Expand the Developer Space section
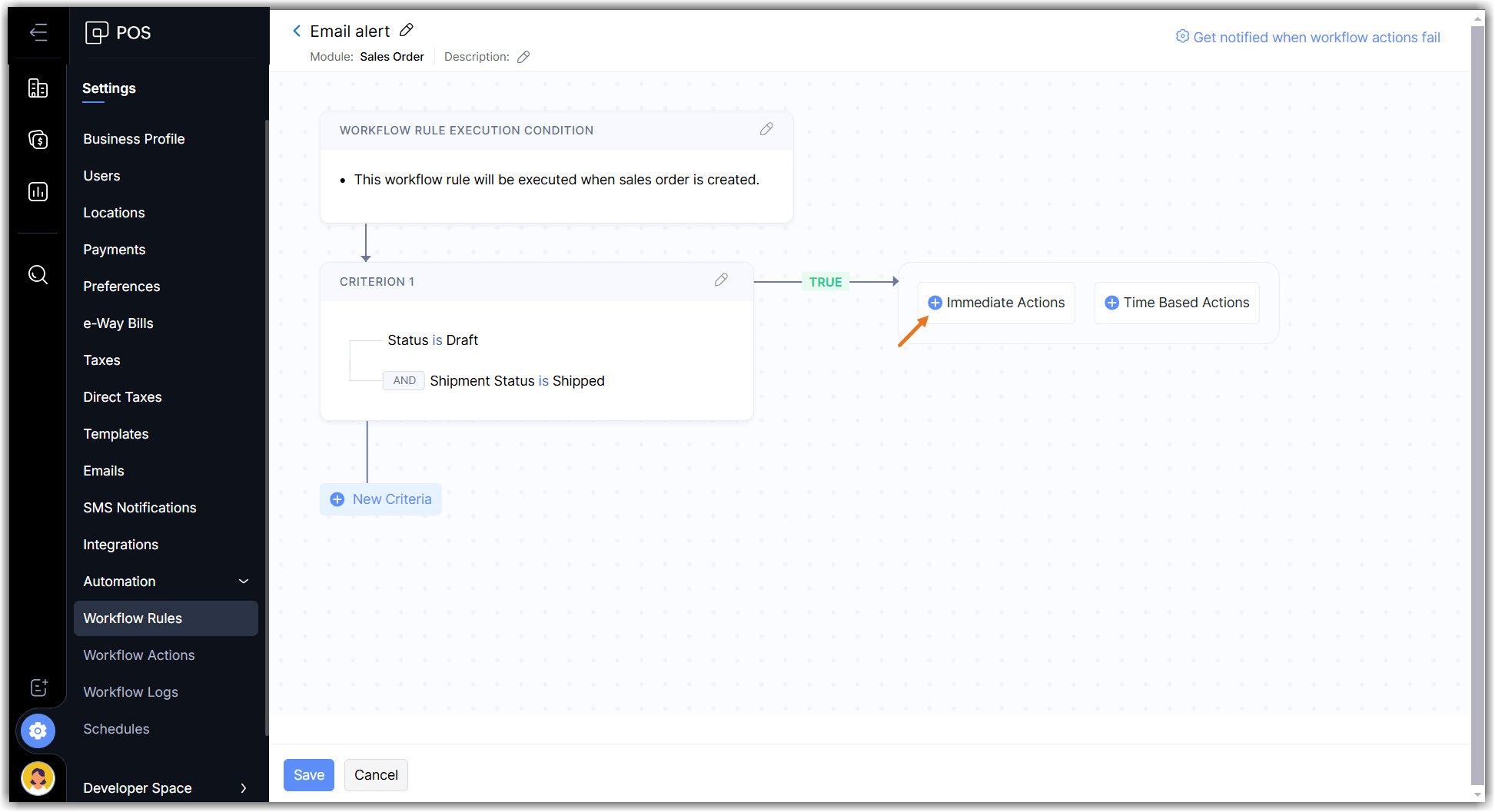Viewport: 1495px width, 812px height. [244, 788]
